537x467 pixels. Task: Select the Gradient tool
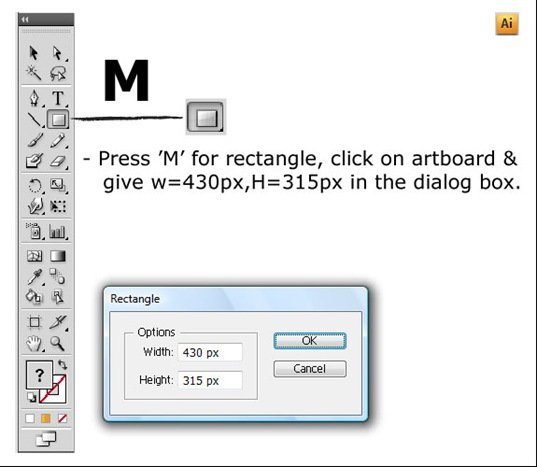tap(58, 256)
